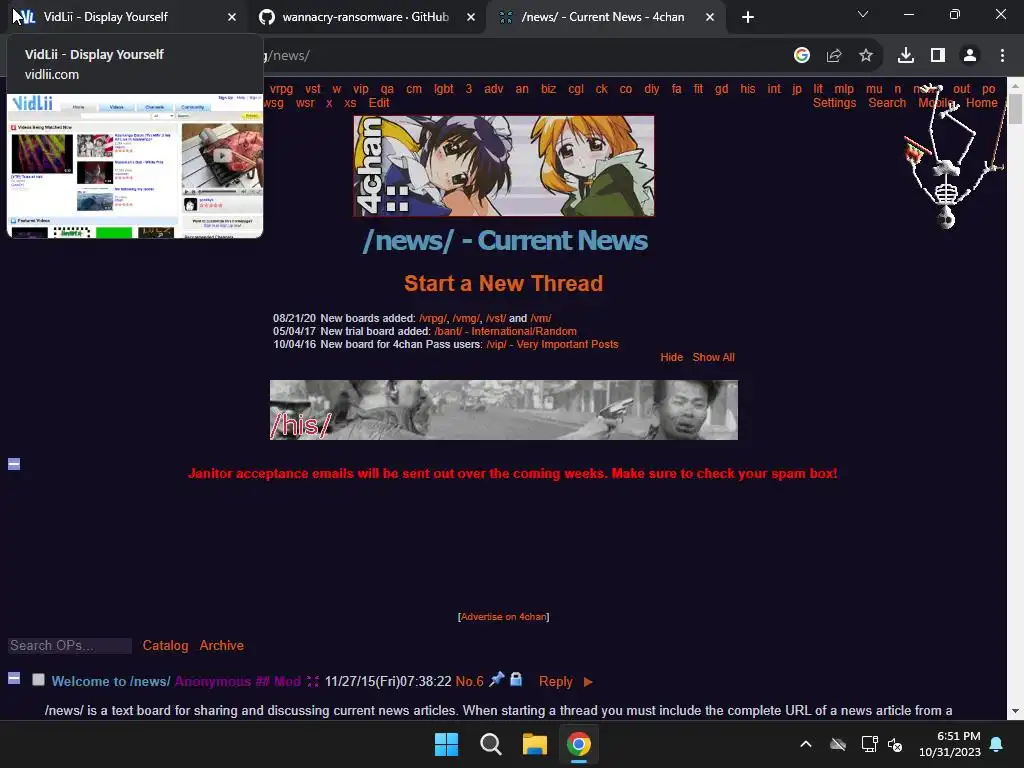
Task: Close the 4chan /news/ tab
Action: 710,18
